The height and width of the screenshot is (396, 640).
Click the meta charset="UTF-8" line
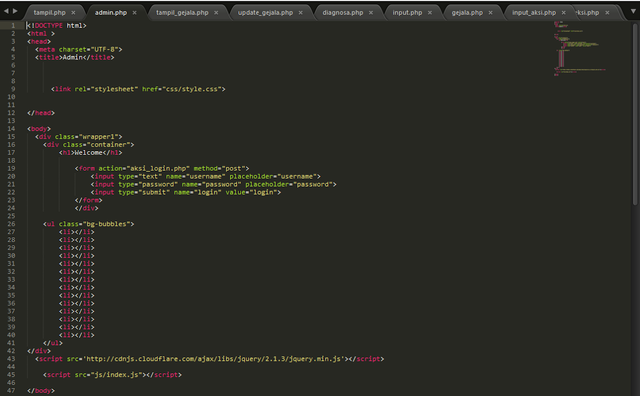[78, 49]
